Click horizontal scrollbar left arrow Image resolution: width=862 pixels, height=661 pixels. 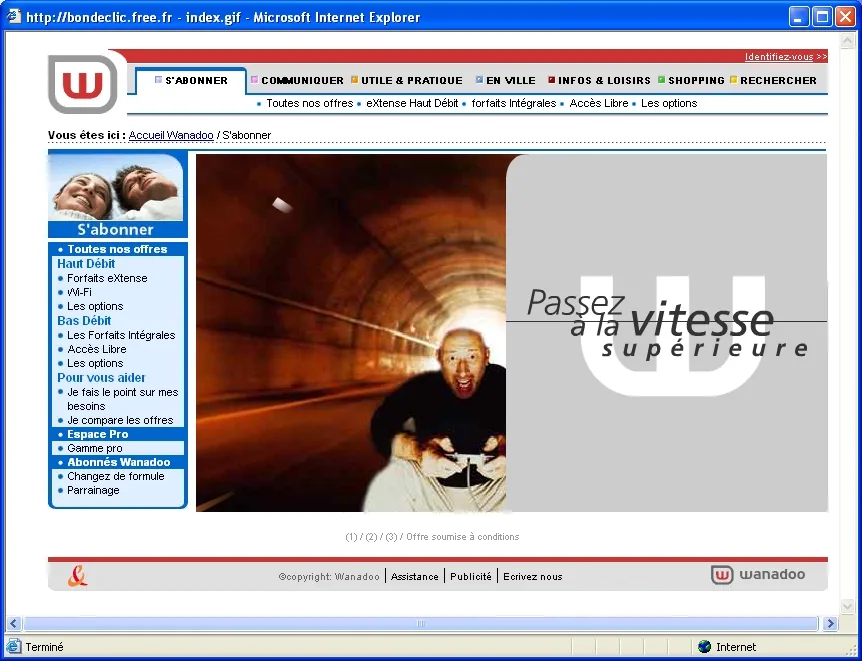14,623
